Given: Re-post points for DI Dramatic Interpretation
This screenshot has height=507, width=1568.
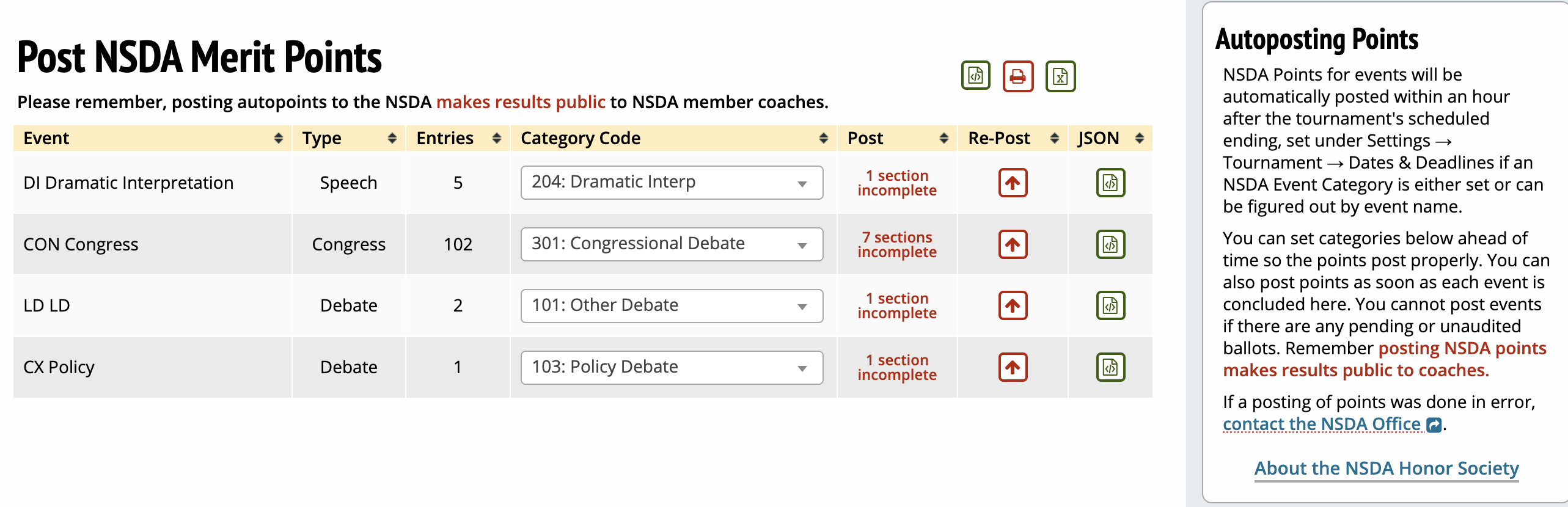Looking at the screenshot, I should [1013, 183].
